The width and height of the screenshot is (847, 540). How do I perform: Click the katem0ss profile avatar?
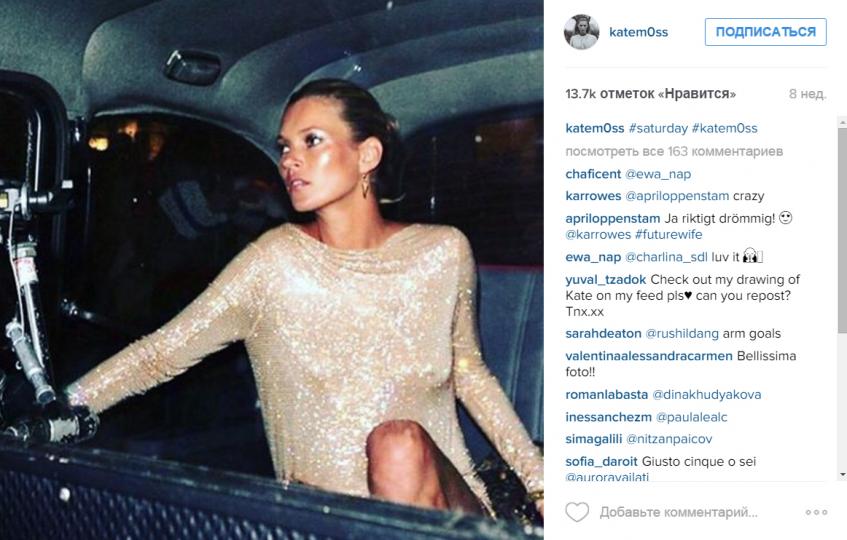[x=582, y=32]
